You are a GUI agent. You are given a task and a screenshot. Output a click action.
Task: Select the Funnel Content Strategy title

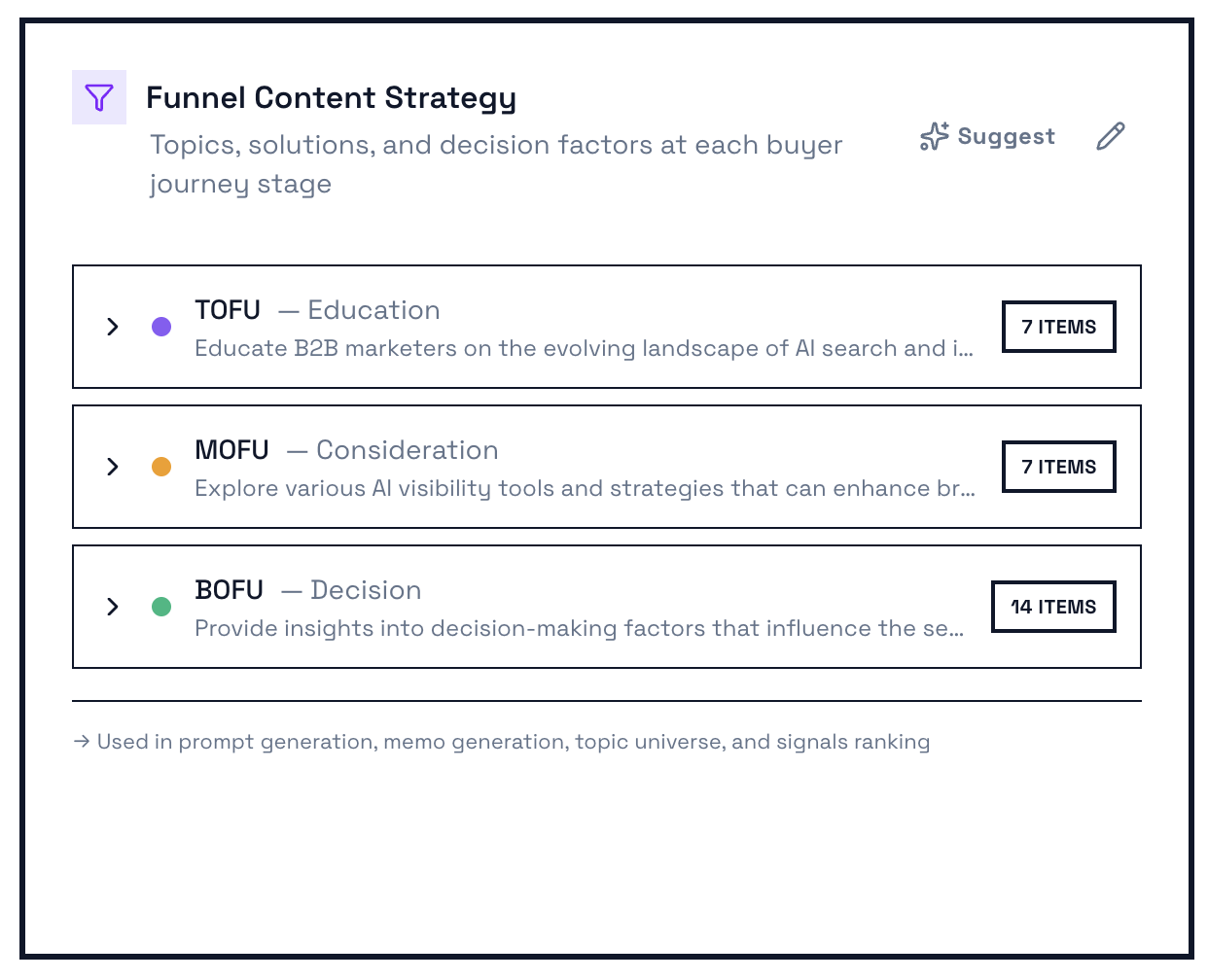pyautogui.click(x=332, y=97)
